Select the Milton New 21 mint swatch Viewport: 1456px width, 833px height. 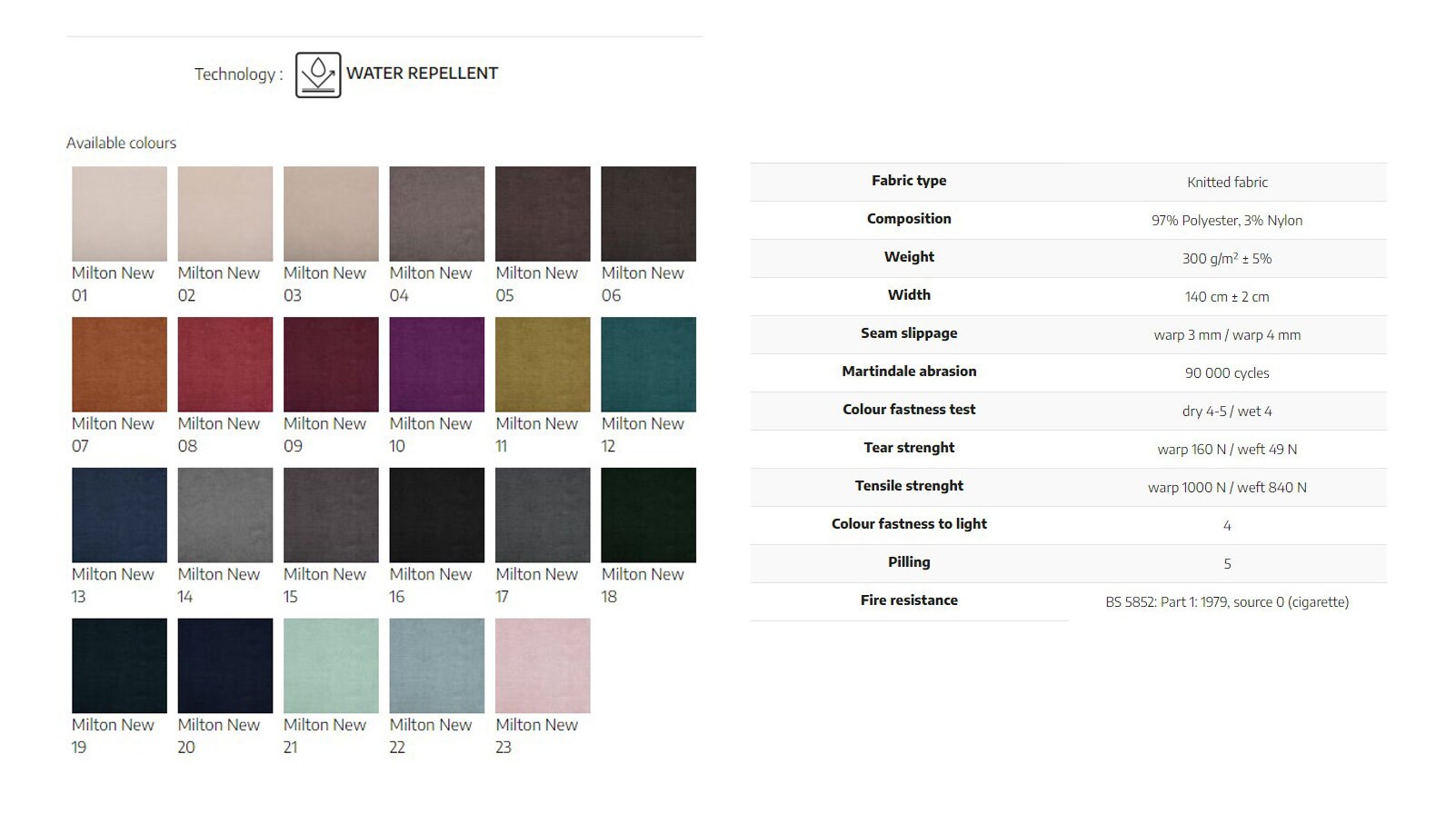[331, 666]
